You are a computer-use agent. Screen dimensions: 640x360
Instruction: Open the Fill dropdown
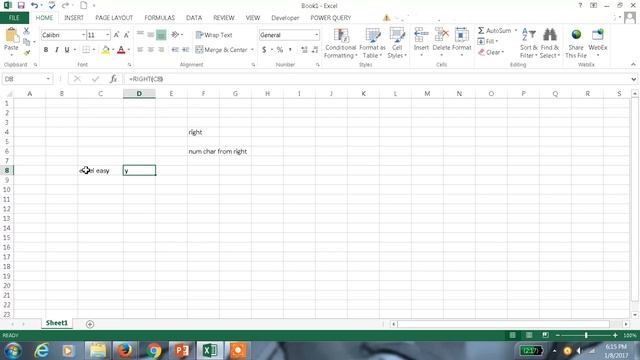pos(488,41)
